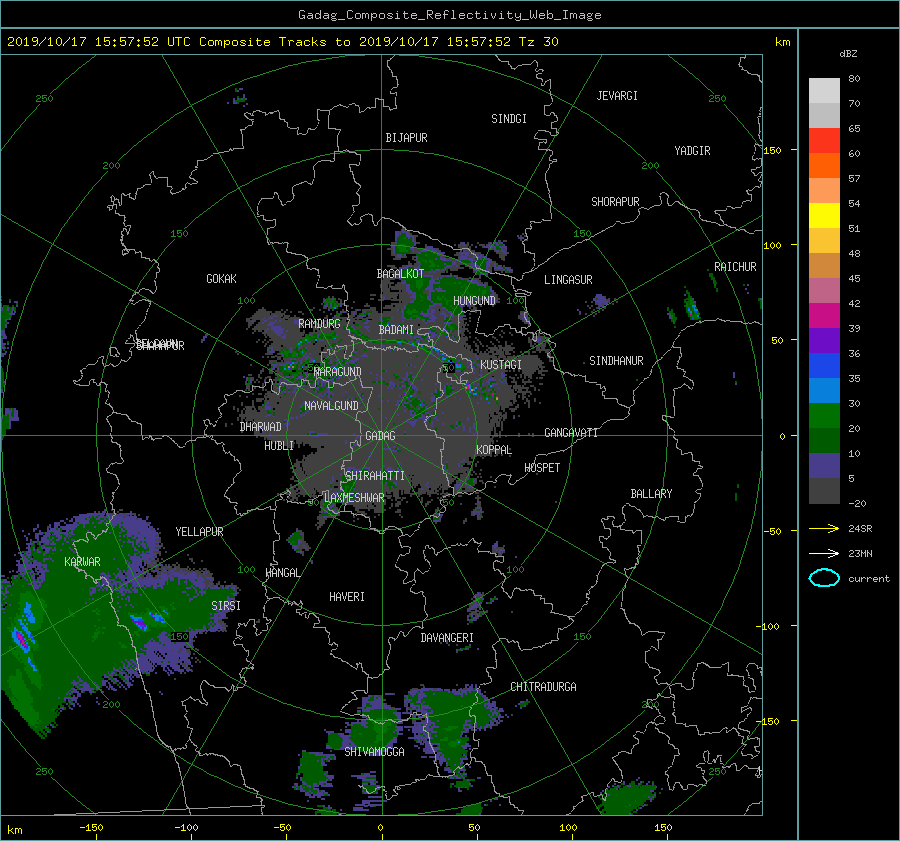900x841 pixels.
Task: Click the SHIVAMOGGA city label
Action: click(x=374, y=752)
